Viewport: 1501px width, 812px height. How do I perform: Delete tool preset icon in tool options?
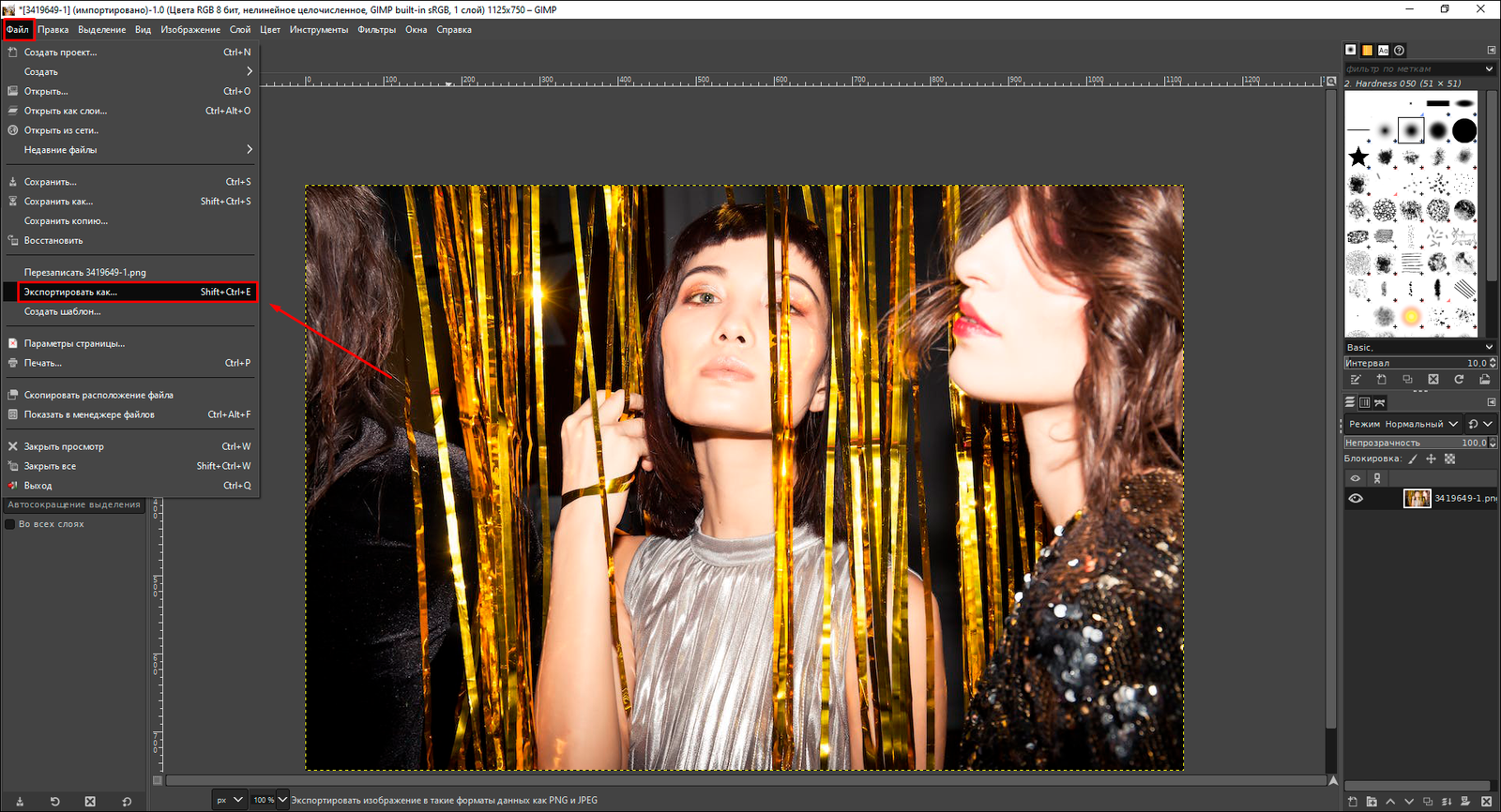click(90, 802)
